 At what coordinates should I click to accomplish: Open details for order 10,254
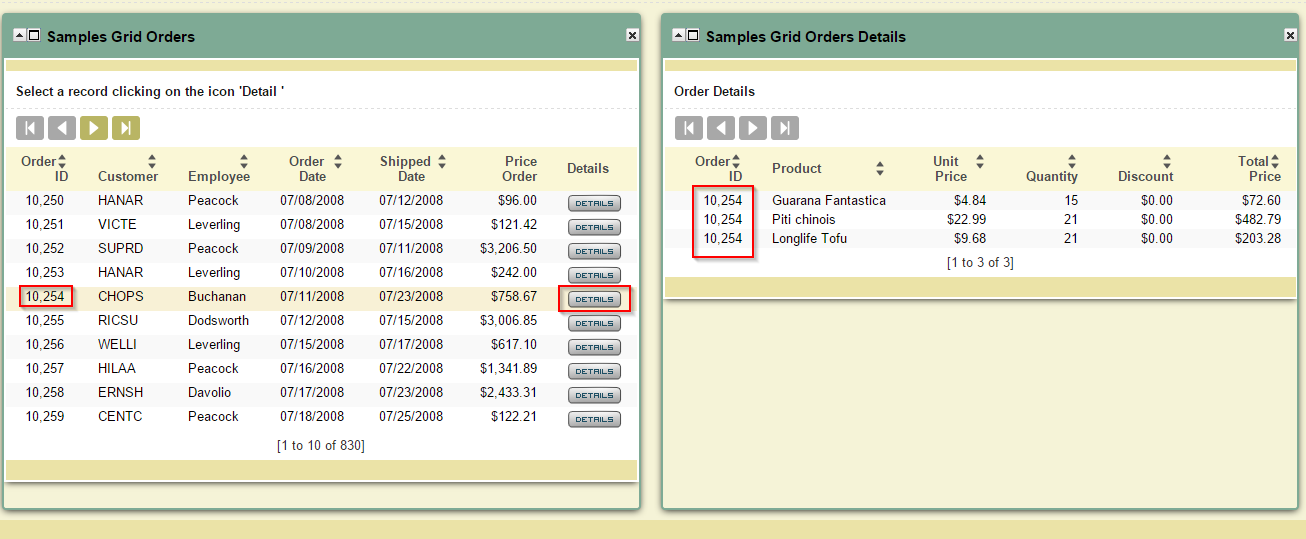(x=594, y=299)
